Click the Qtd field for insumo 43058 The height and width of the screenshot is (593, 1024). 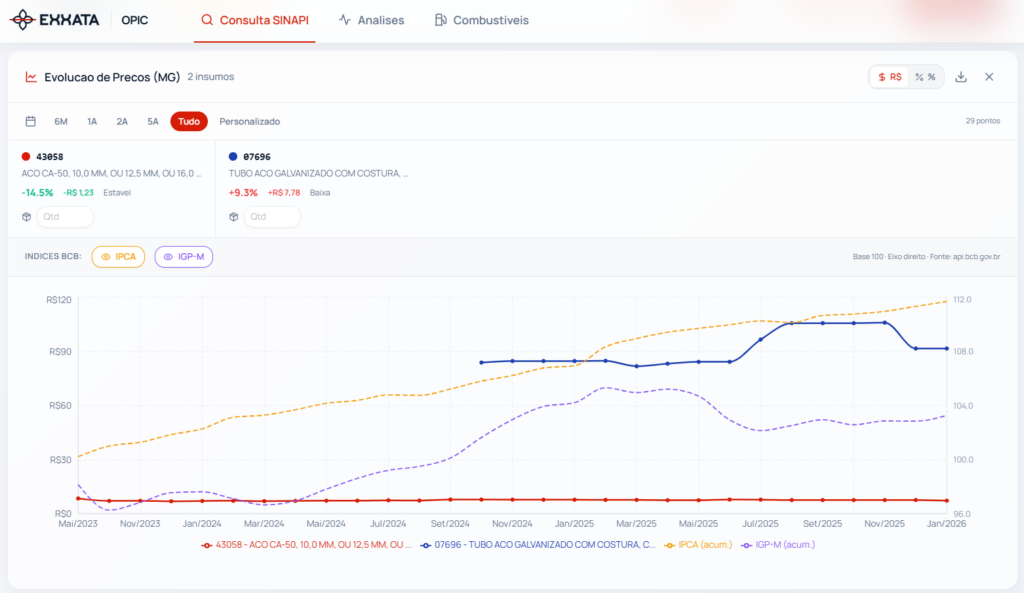(x=65, y=217)
